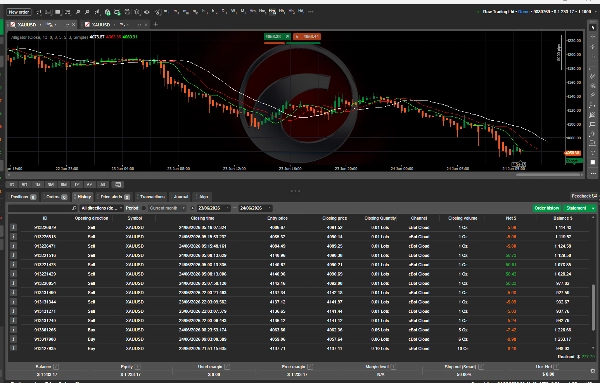Viewport: 600px width, 383px height.
Task: Click the green Statement button
Action: coord(576,208)
